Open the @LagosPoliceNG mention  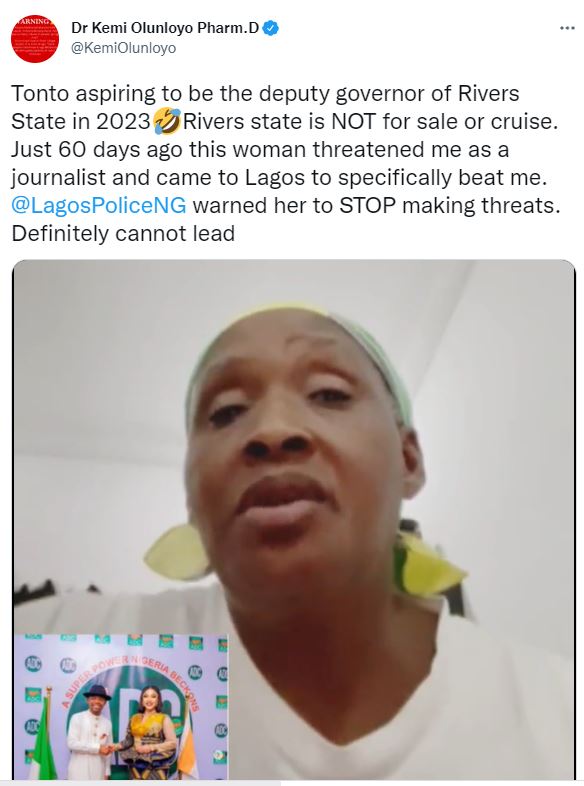[x=98, y=206]
